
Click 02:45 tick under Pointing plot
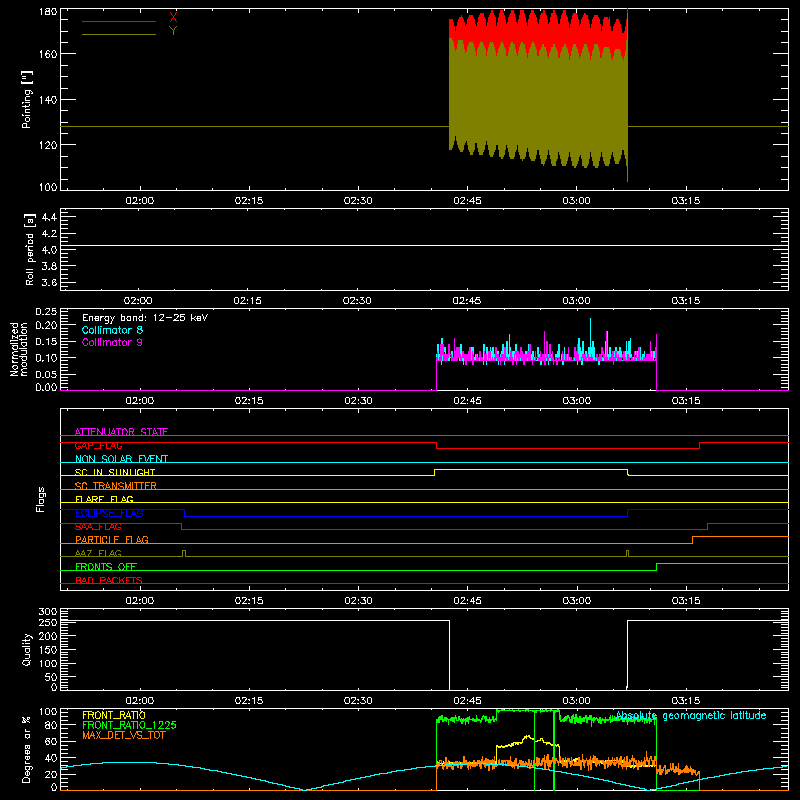[467, 201]
